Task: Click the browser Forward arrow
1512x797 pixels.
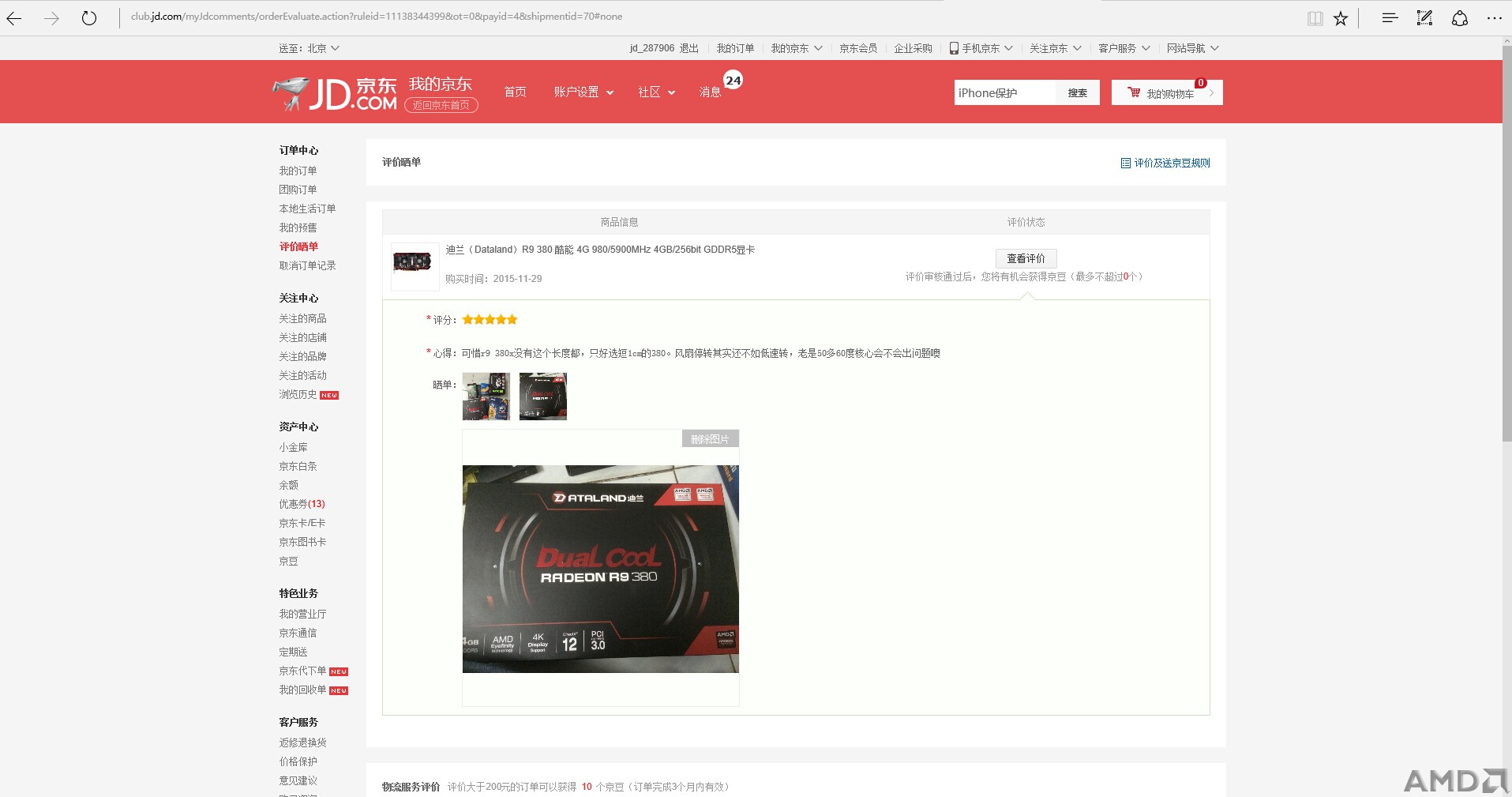Action: (x=52, y=18)
